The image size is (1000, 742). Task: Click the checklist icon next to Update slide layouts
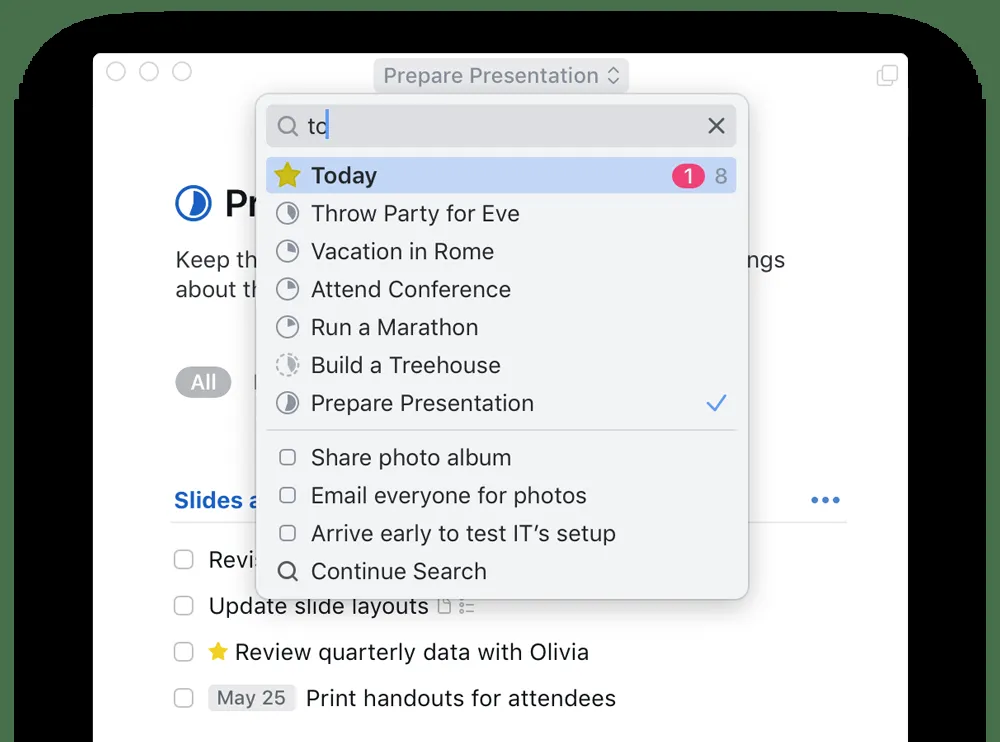[466, 607]
